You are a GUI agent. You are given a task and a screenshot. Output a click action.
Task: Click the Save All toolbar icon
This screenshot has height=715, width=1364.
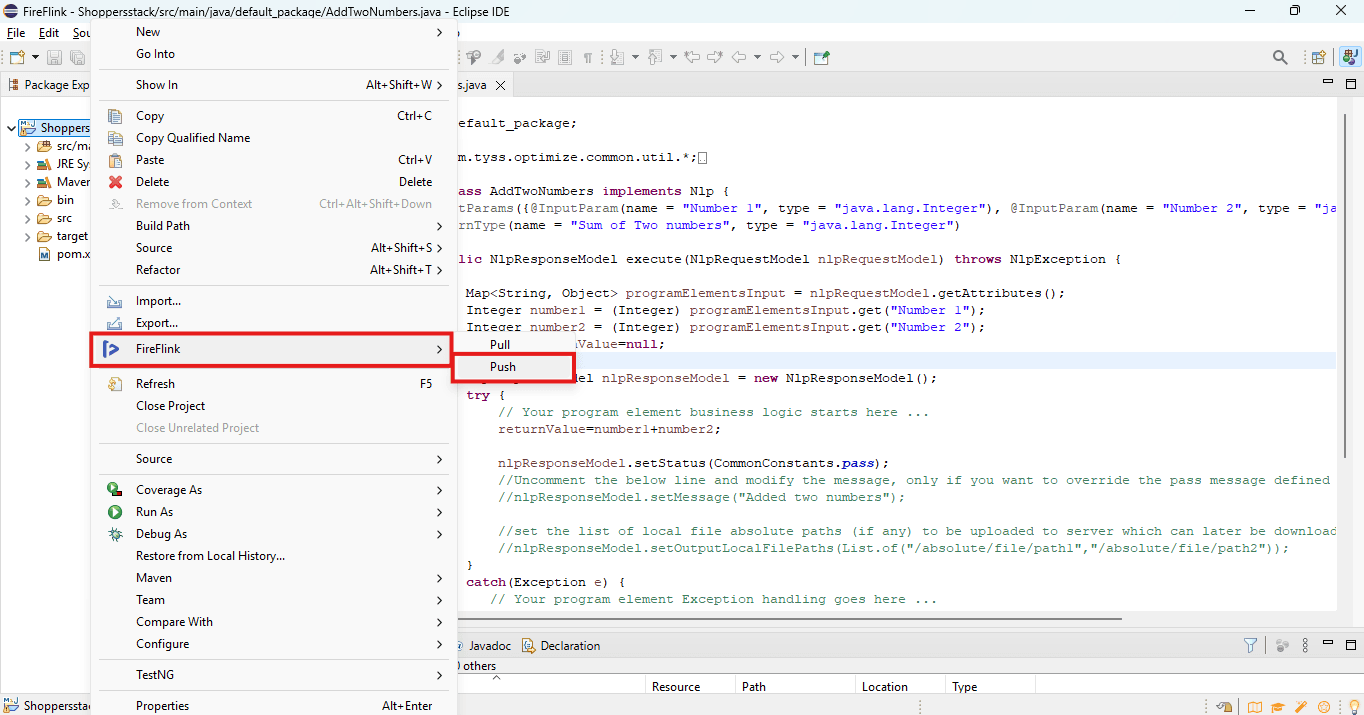click(77, 57)
